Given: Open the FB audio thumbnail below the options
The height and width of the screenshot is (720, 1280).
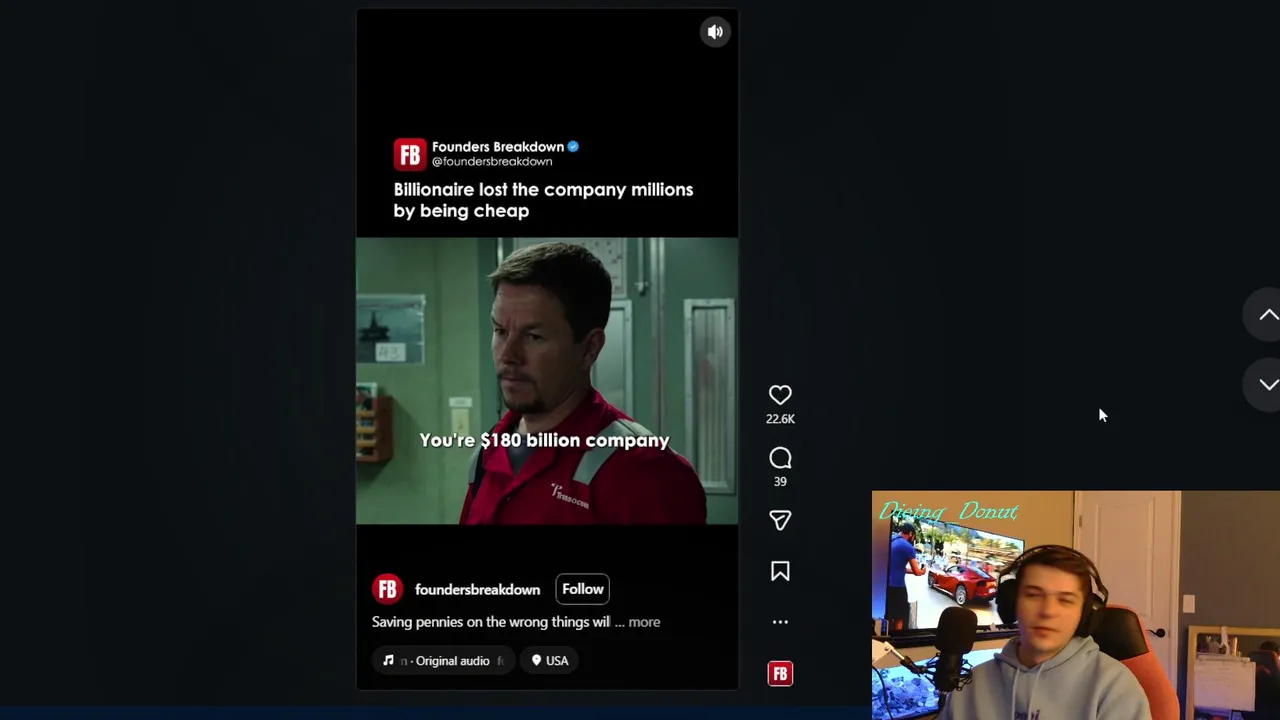Looking at the screenshot, I should [x=780, y=674].
